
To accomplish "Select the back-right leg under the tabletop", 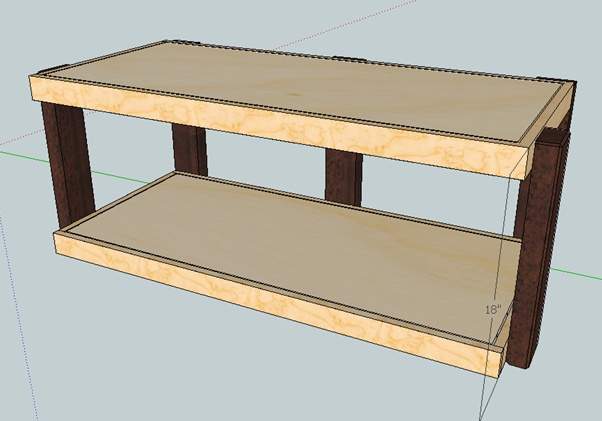I will pos(339,174).
